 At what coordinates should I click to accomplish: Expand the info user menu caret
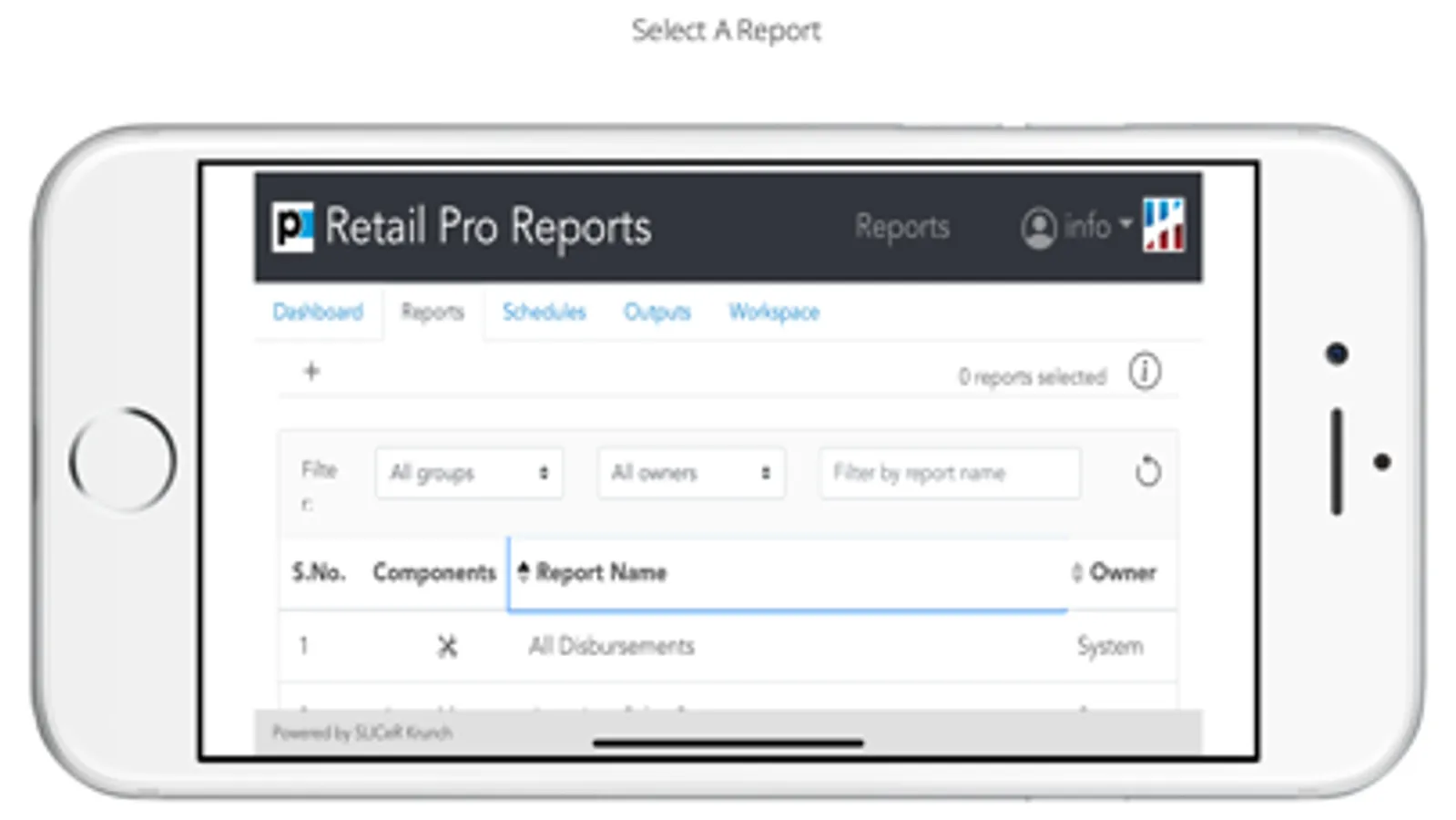(1125, 223)
